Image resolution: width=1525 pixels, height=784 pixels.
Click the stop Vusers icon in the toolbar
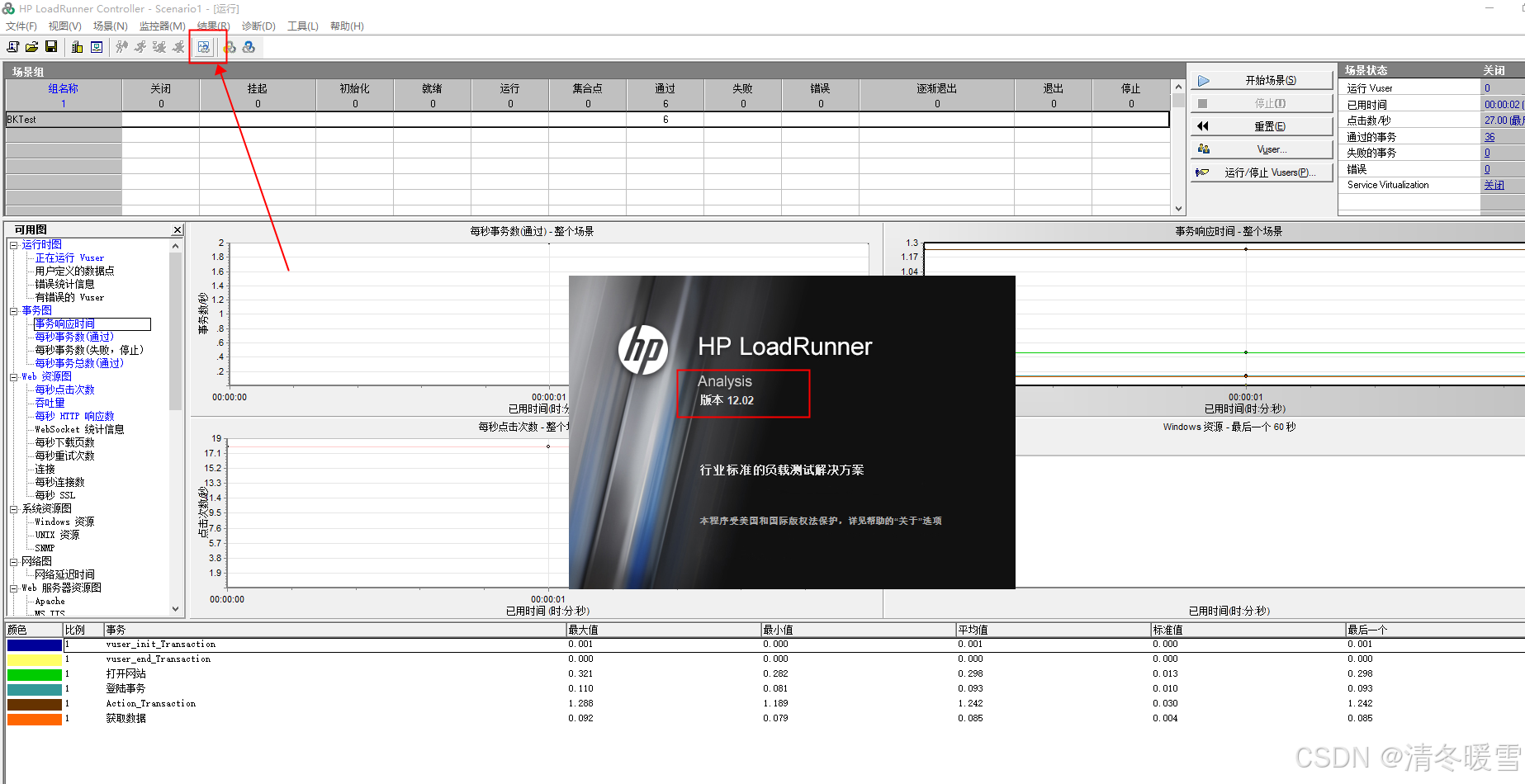pyautogui.click(x=178, y=47)
